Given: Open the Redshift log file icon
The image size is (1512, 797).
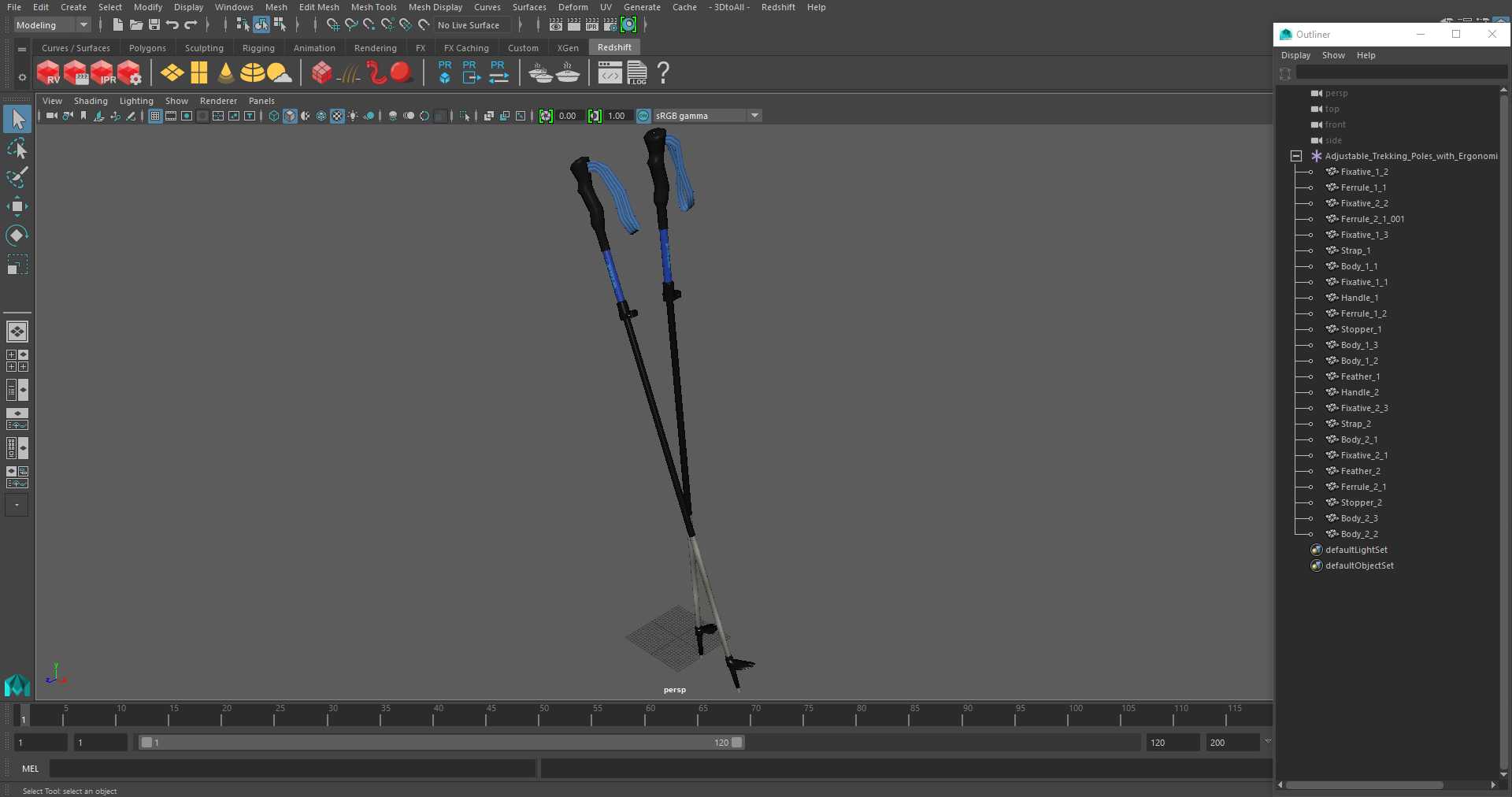Looking at the screenshot, I should point(637,73).
